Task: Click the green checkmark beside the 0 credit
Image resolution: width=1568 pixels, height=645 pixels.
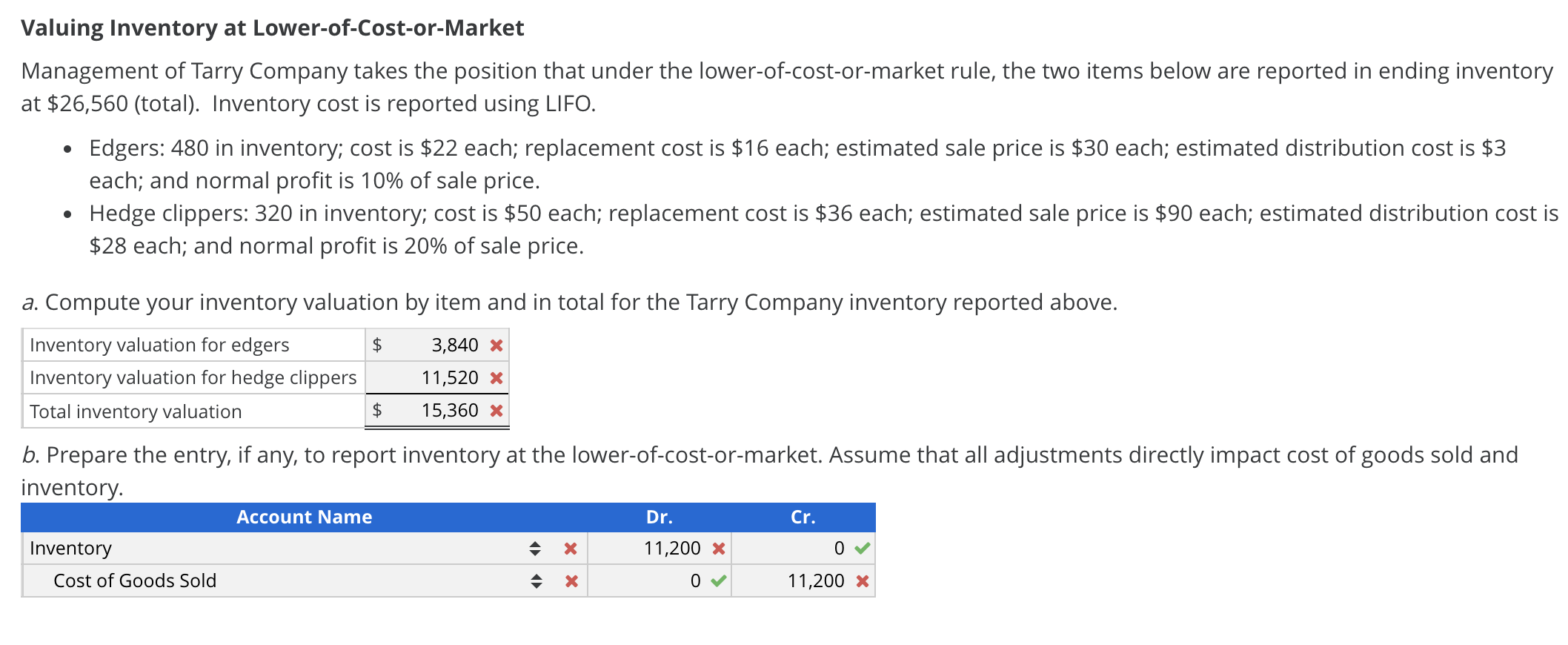Action: point(861,549)
